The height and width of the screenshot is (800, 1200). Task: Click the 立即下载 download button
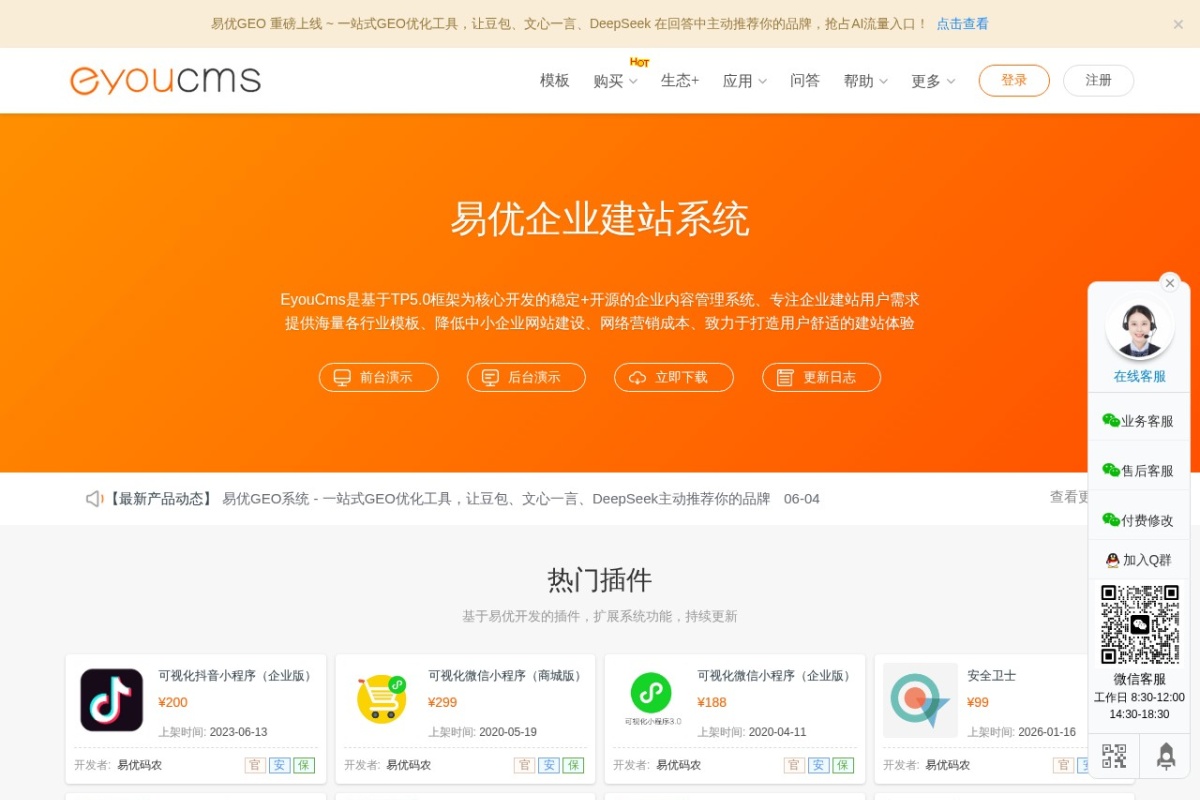click(674, 377)
